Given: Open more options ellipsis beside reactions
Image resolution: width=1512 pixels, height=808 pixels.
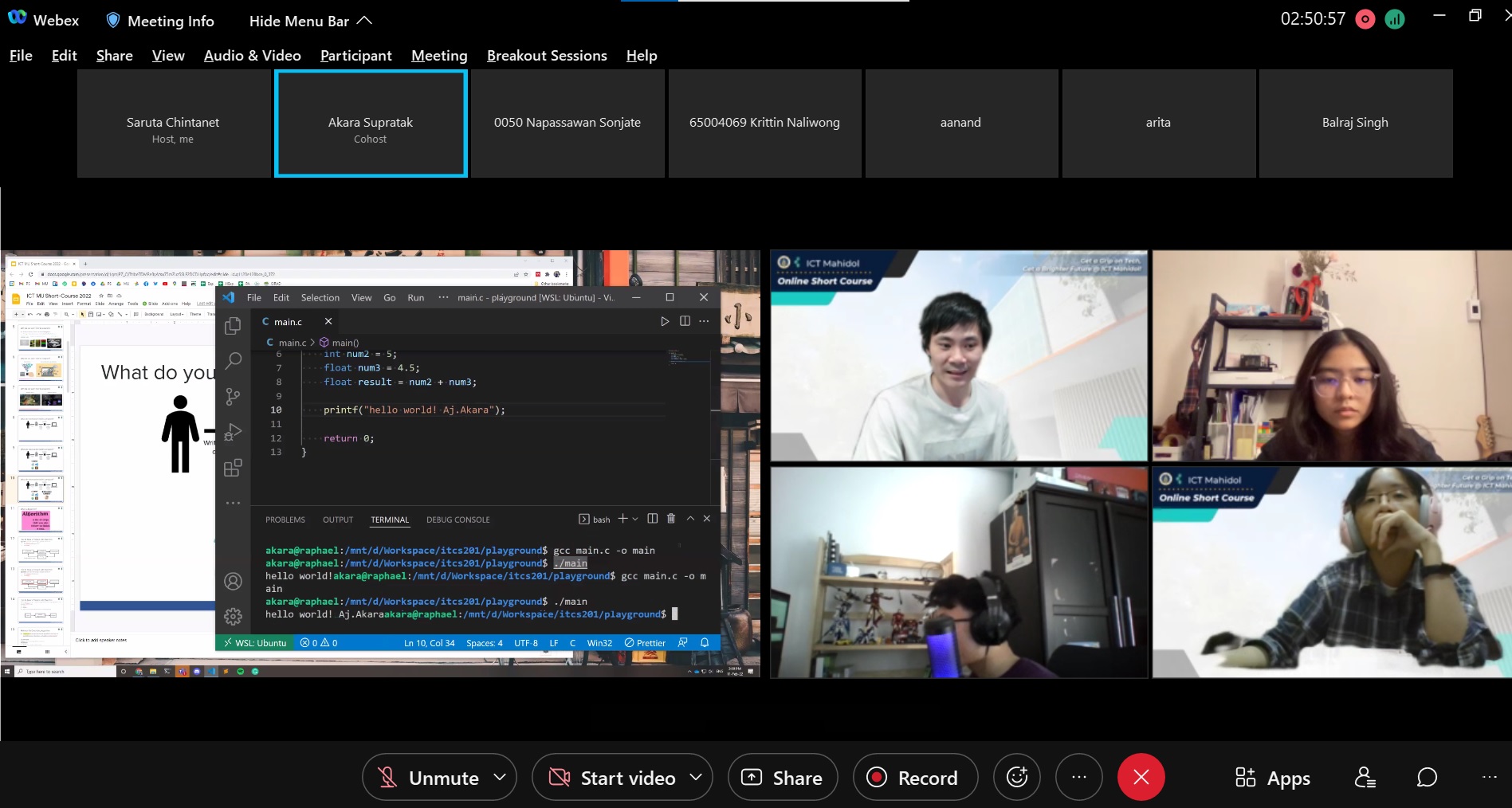Looking at the screenshot, I should (x=1078, y=777).
